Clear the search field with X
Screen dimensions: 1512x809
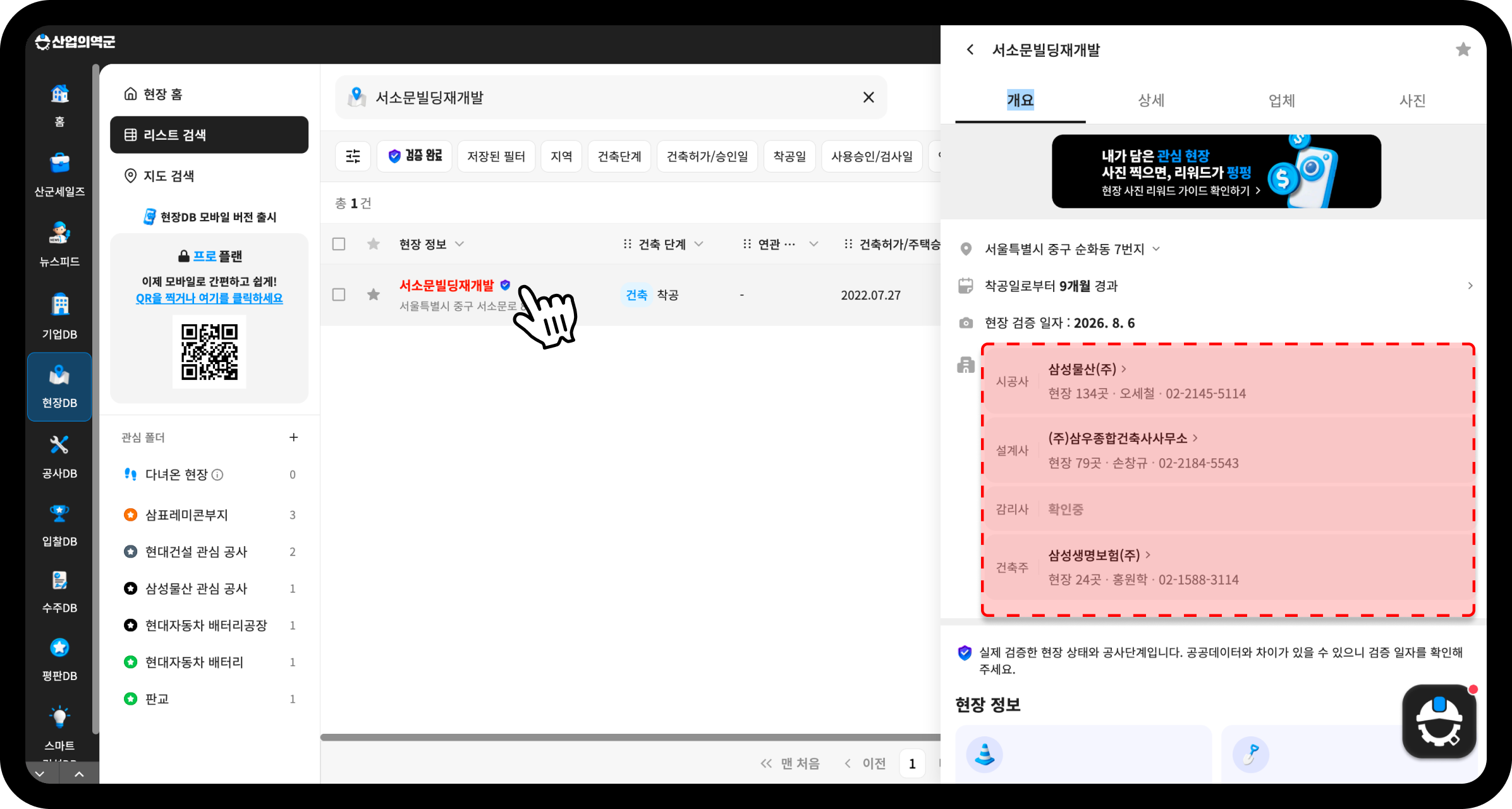pyautogui.click(x=869, y=97)
